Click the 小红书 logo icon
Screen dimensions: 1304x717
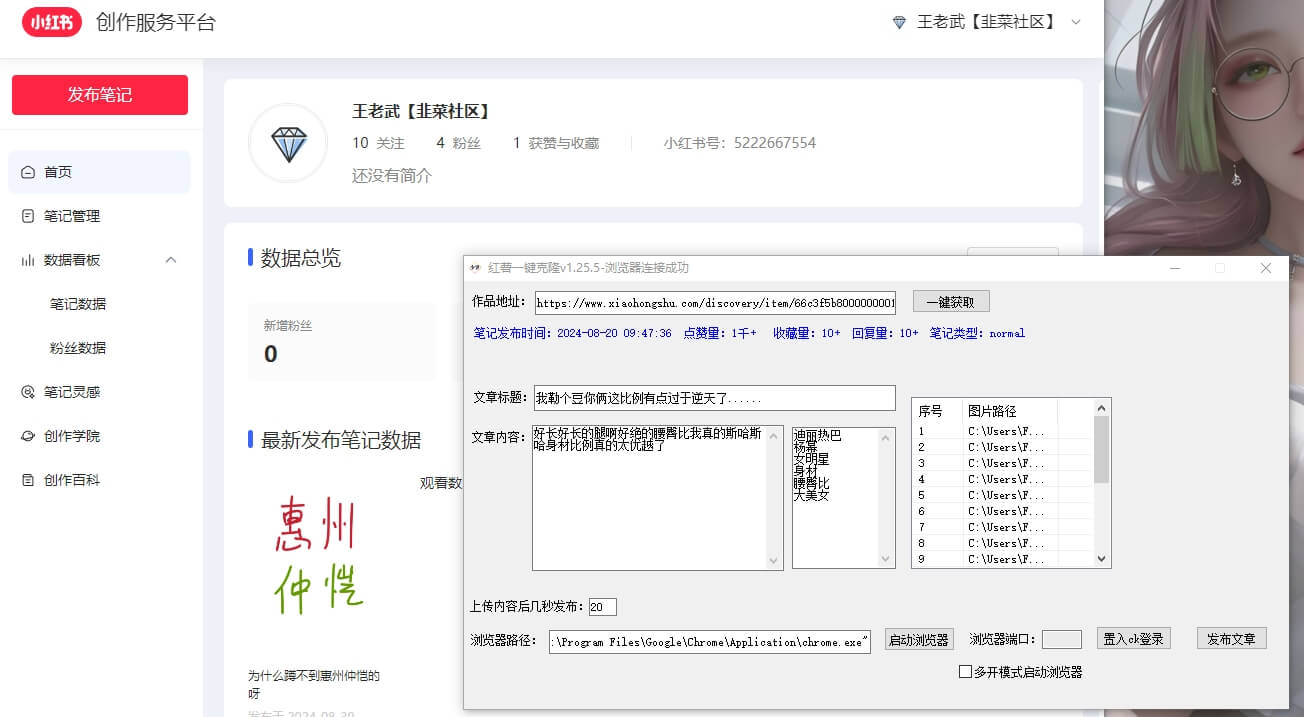click(51, 22)
